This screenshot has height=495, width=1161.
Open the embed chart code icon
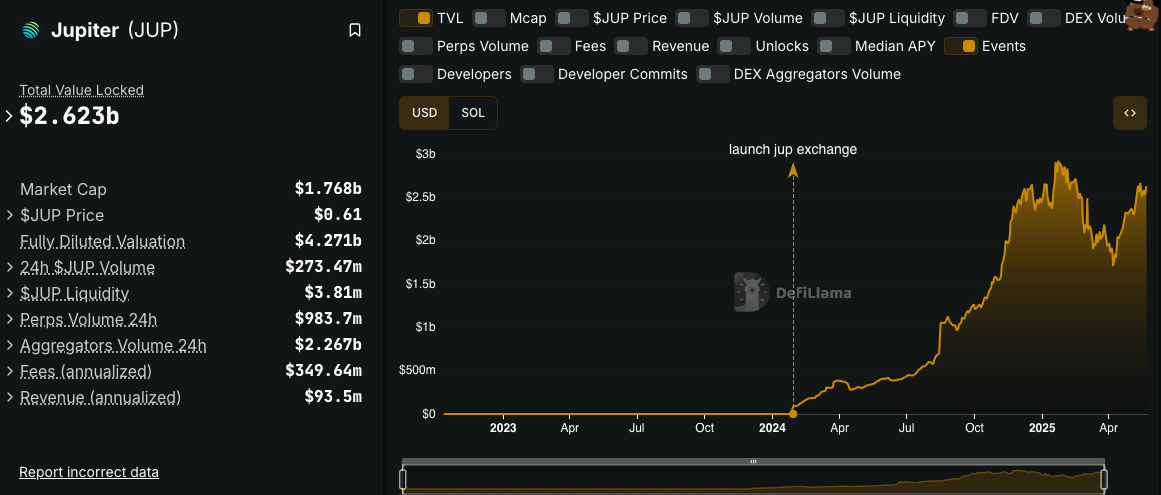[x=1129, y=113]
